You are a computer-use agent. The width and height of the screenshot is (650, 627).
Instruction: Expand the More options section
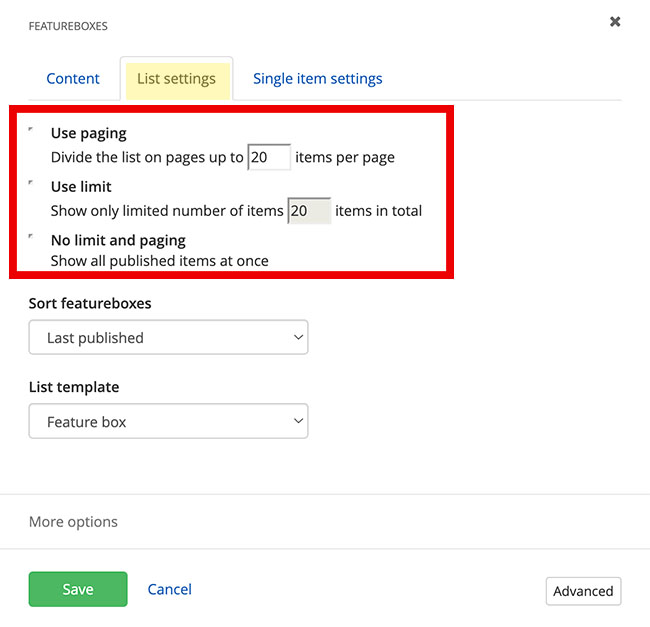pos(73,522)
